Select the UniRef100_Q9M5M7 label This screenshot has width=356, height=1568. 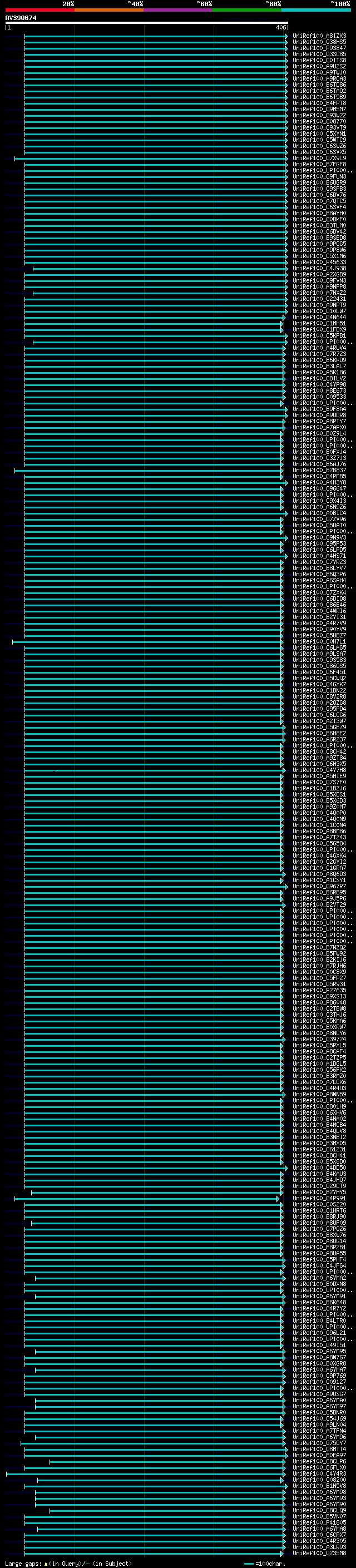click(x=319, y=109)
